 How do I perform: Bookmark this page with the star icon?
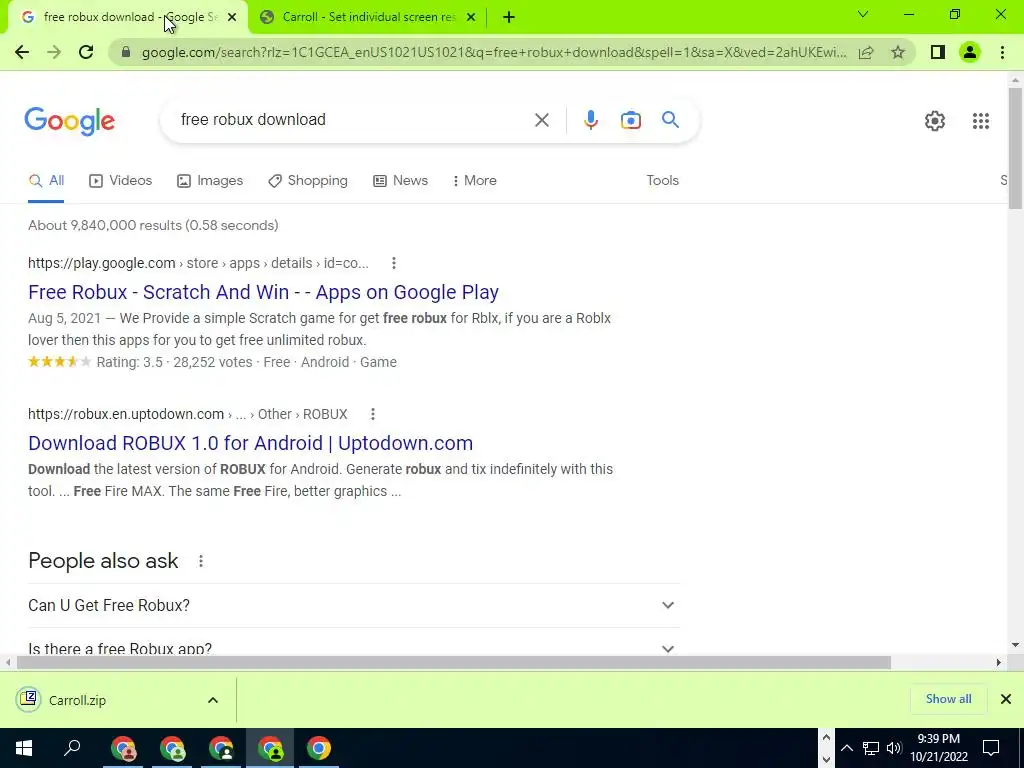pos(898,52)
